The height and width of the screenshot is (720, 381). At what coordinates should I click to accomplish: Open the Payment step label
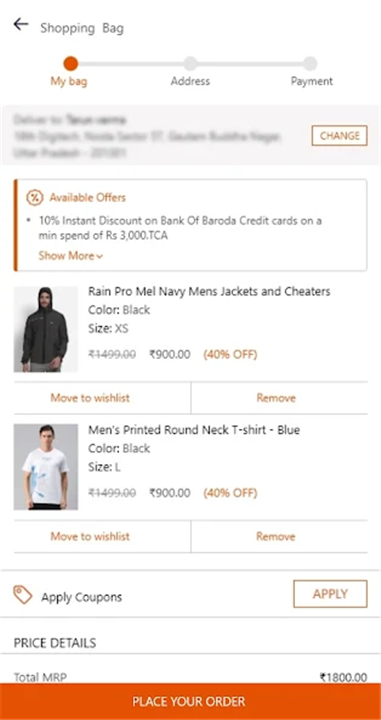pos(312,81)
